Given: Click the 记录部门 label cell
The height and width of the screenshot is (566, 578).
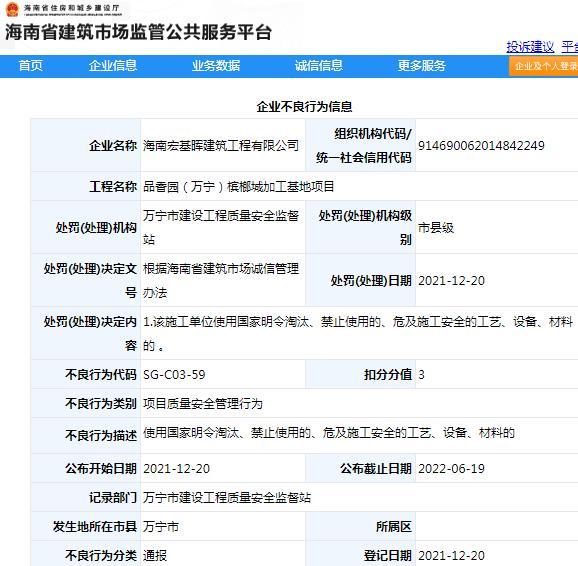Looking at the screenshot, I should [86, 498].
